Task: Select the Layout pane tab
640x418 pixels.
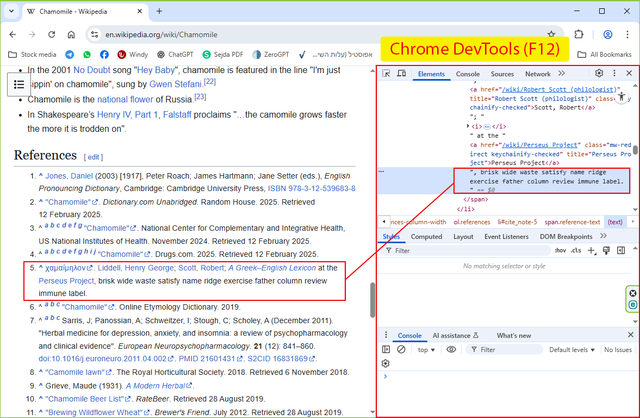Action: tap(463, 237)
